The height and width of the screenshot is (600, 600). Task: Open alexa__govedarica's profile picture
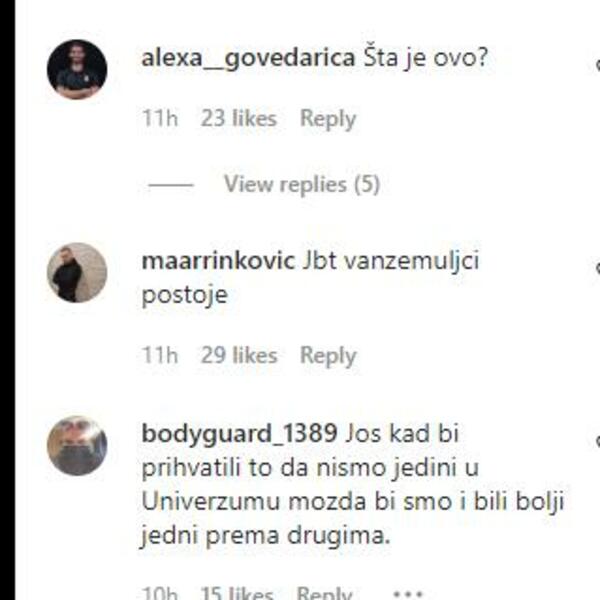(x=77, y=69)
